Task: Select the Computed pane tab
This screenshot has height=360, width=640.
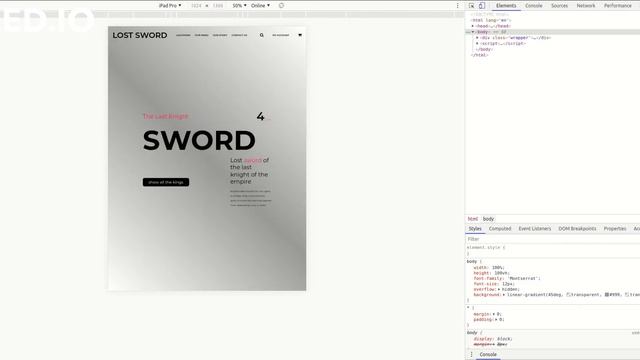Action: coord(500,229)
